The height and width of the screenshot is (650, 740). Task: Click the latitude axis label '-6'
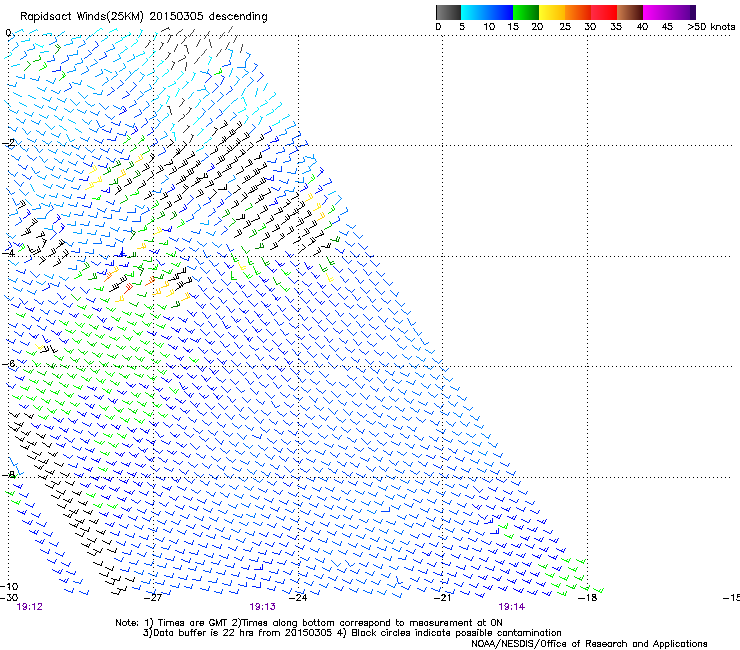pos(8,363)
